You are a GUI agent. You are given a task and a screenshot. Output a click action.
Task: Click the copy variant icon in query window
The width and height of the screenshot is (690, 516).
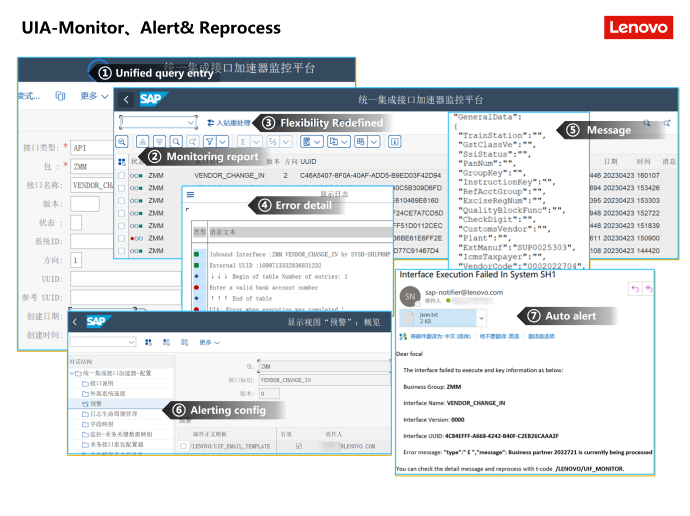coord(60,95)
